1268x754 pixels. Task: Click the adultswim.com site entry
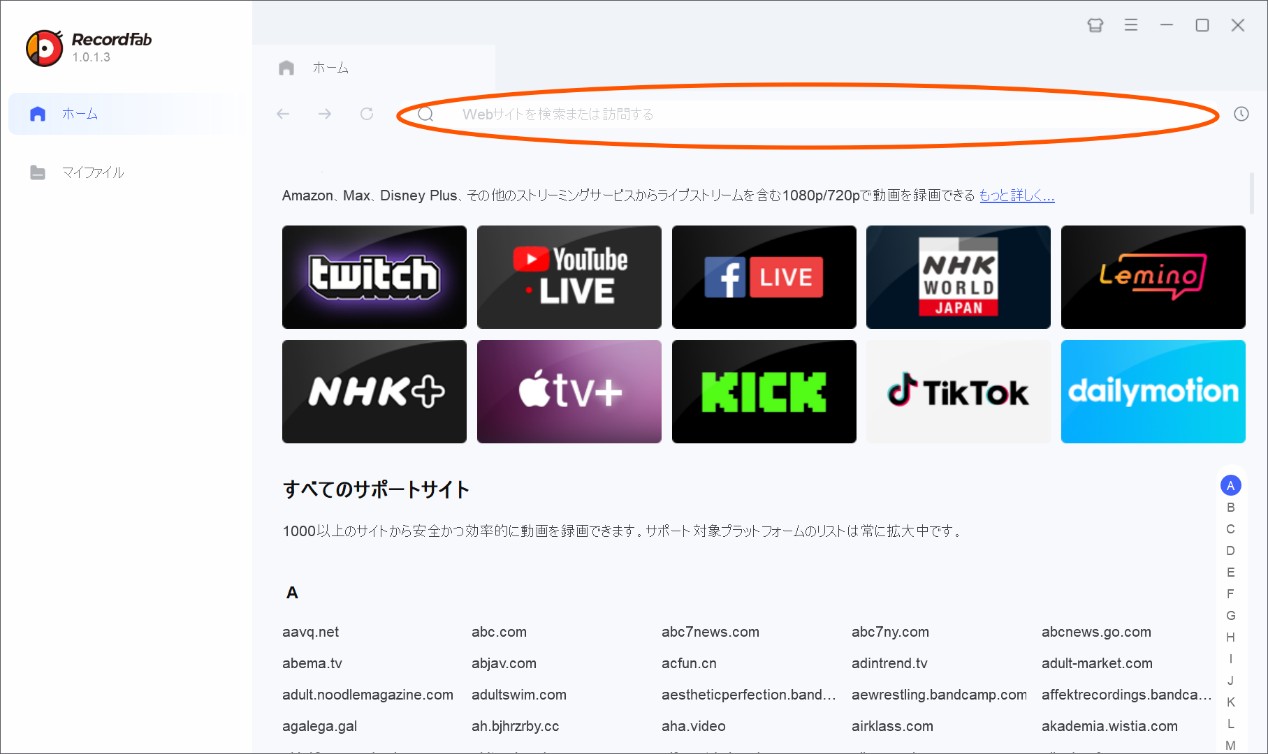pyautogui.click(x=519, y=694)
